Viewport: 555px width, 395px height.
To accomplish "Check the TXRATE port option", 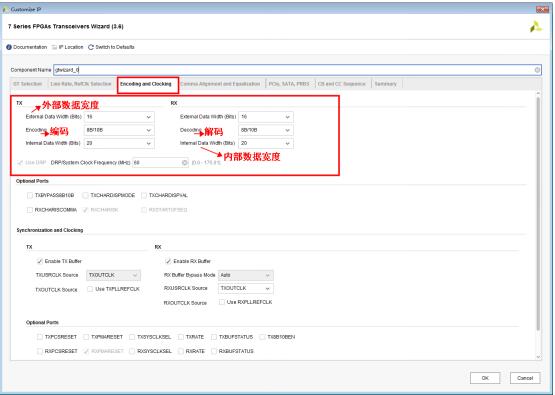I will pos(181,337).
